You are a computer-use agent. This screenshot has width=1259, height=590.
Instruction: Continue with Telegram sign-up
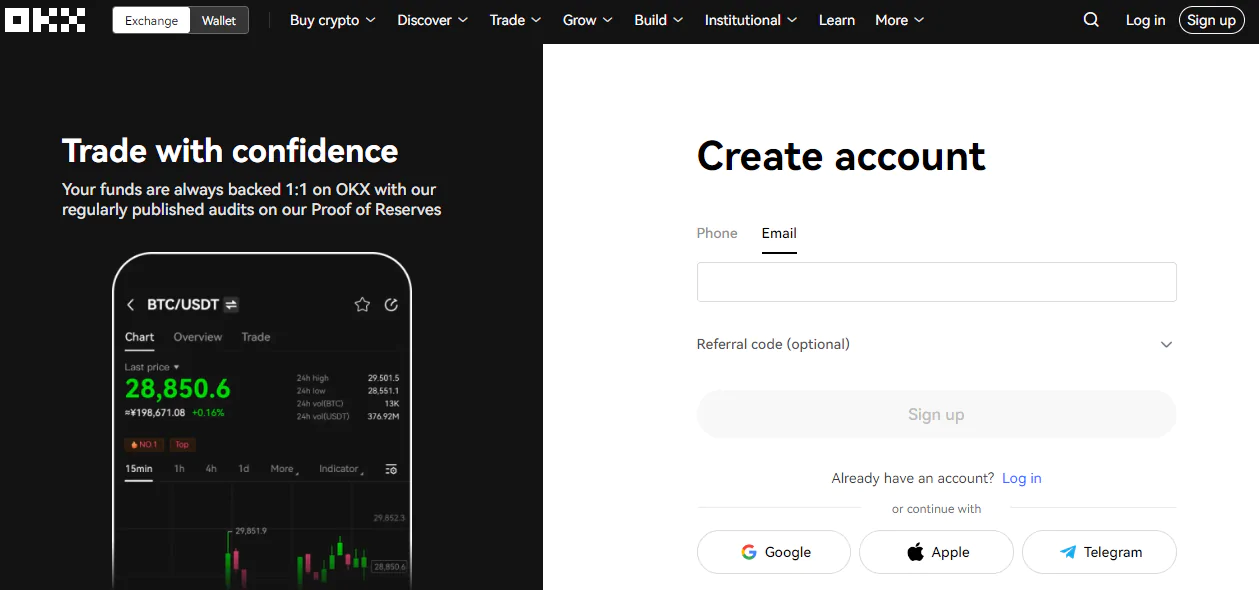tap(1099, 552)
